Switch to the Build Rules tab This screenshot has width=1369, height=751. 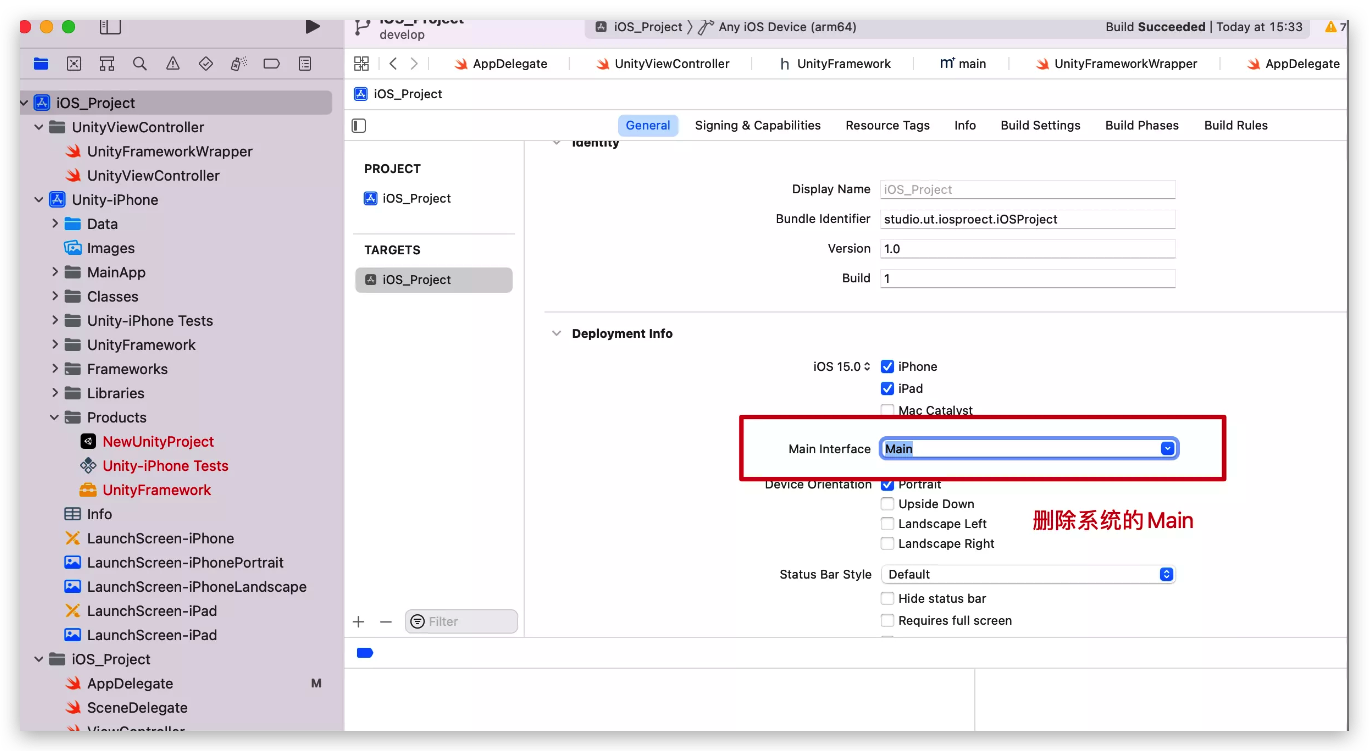[x=1236, y=125]
